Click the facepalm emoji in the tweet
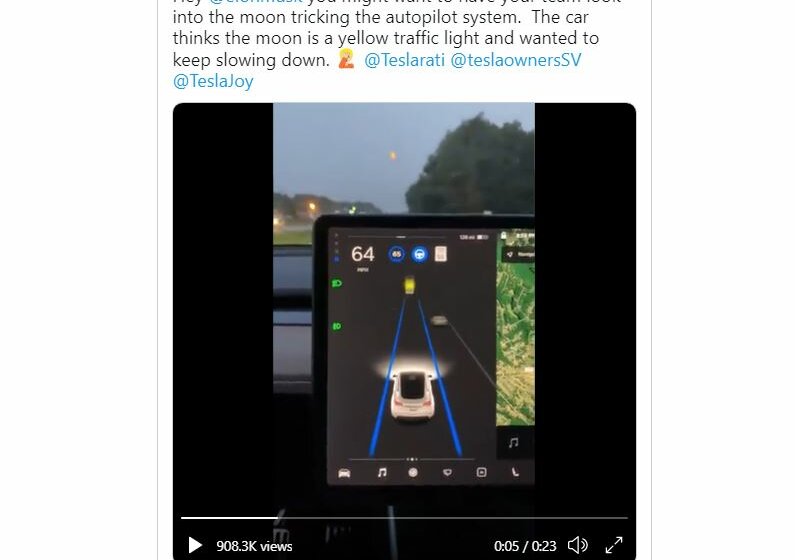Screen dimensions: 795x560 point(346,59)
